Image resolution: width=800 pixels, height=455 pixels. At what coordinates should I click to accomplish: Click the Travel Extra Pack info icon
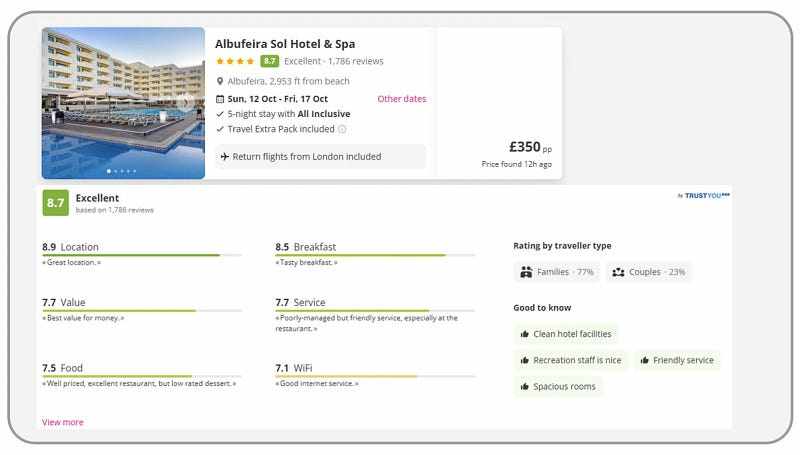pyautogui.click(x=342, y=129)
